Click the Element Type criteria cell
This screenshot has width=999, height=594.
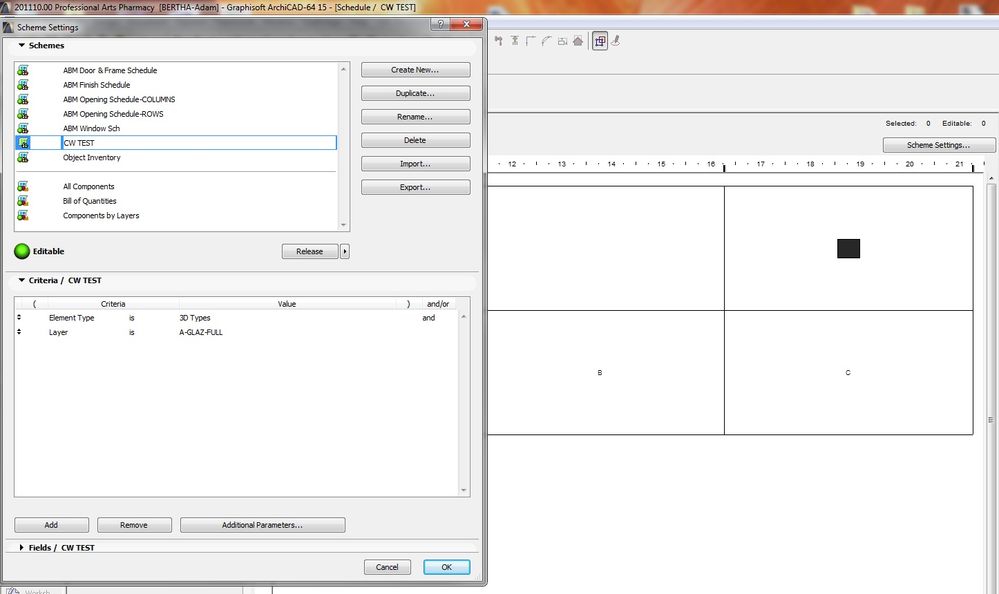(x=71, y=317)
